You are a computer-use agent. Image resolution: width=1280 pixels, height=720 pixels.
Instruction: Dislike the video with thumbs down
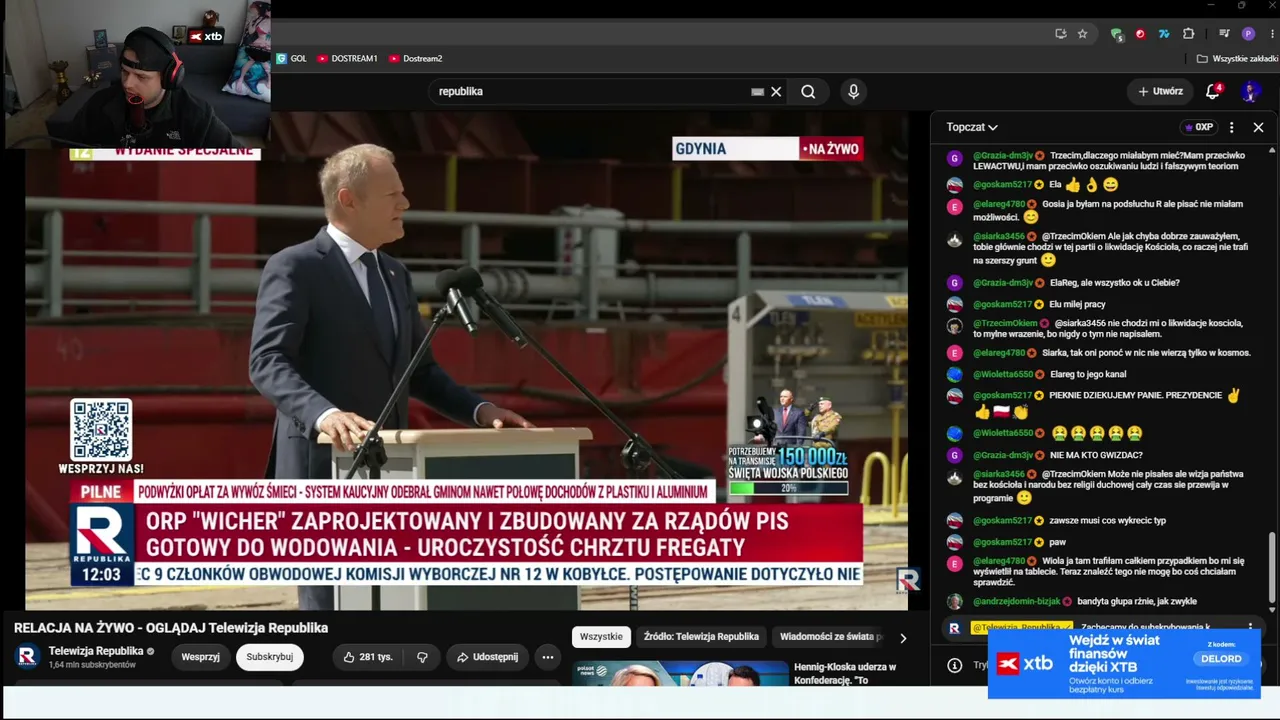click(422, 657)
